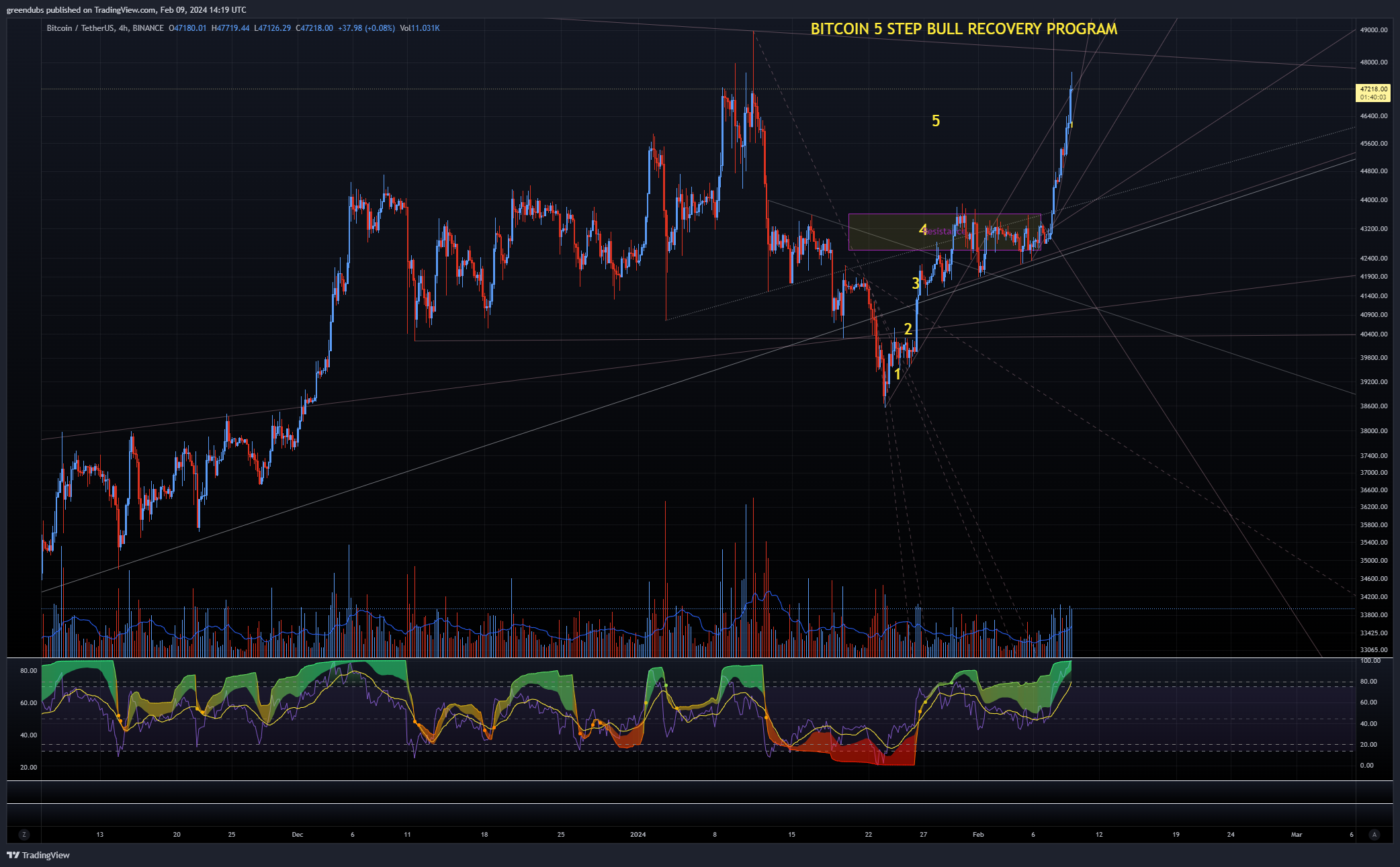Click the '20' date on time axis
The width and height of the screenshot is (1400, 867).
pyautogui.click(x=177, y=835)
